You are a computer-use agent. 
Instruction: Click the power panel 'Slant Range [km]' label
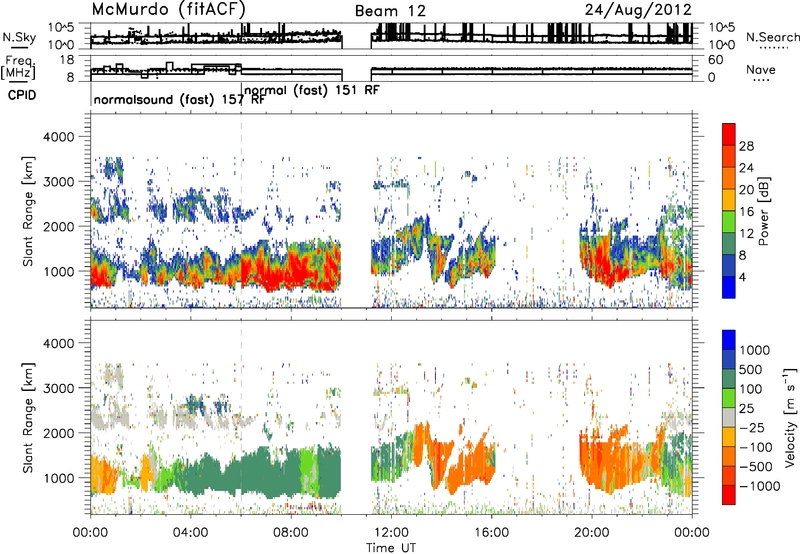[28, 211]
